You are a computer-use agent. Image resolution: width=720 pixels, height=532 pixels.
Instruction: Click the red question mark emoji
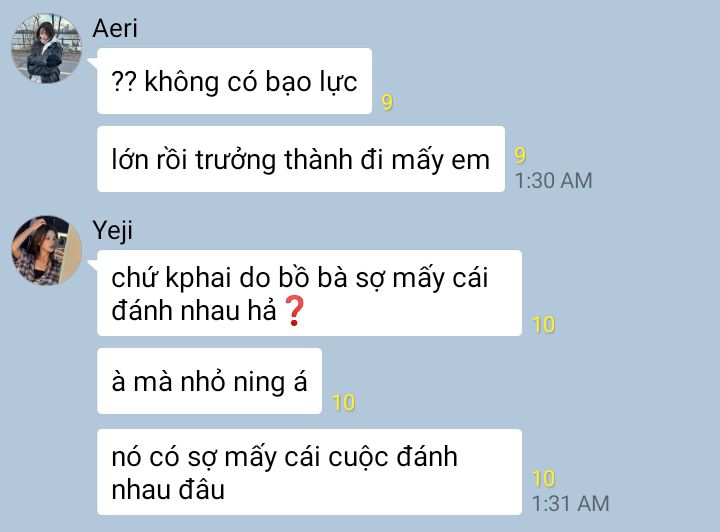(294, 311)
